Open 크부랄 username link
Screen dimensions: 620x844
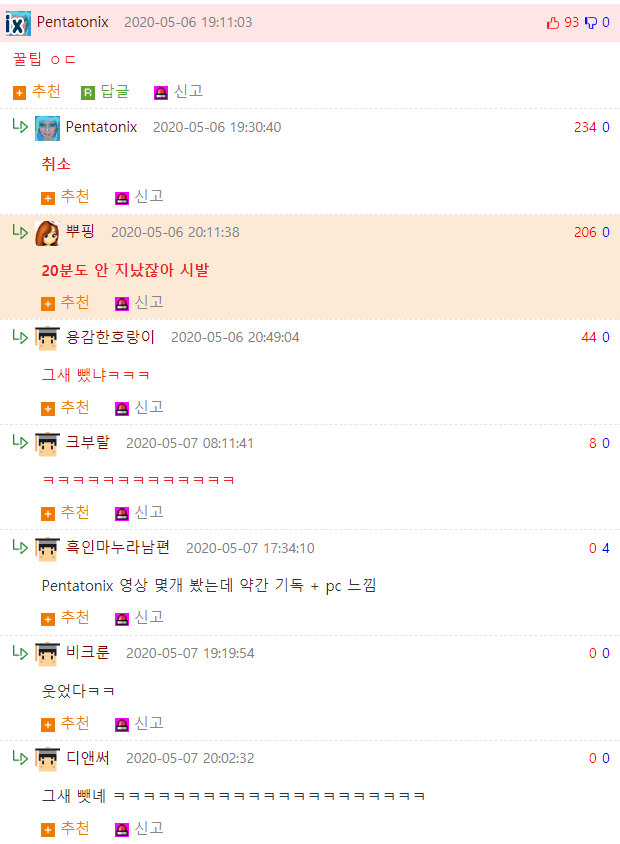(88, 442)
